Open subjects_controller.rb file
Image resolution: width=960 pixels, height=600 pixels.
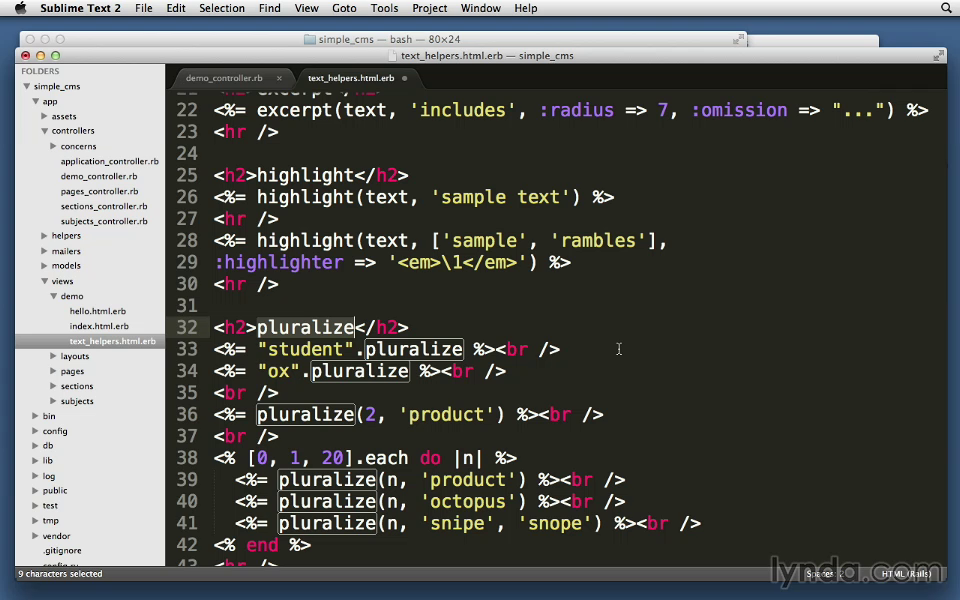(104, 221)
